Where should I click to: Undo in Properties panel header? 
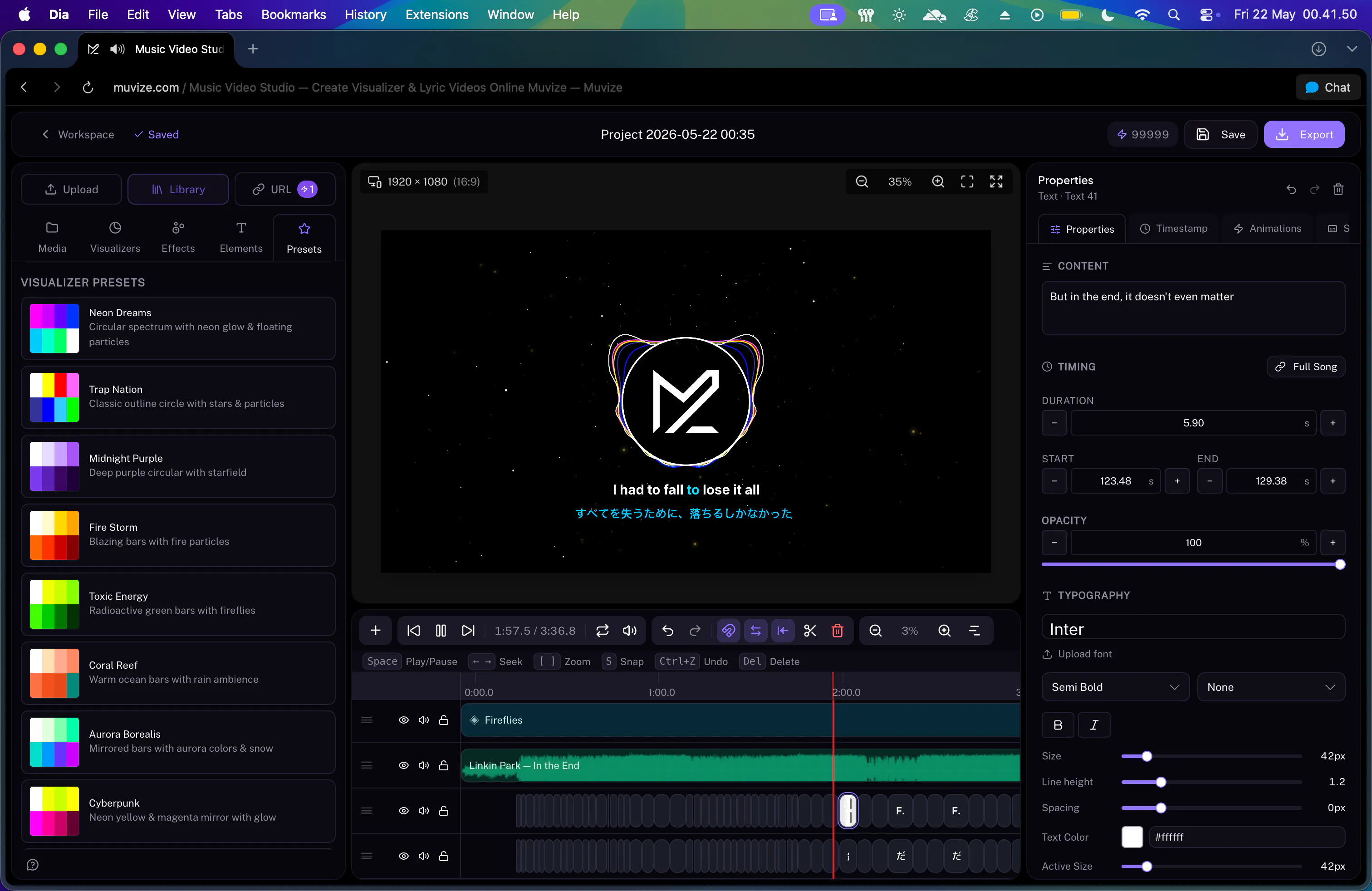(x=1291, y=189)
